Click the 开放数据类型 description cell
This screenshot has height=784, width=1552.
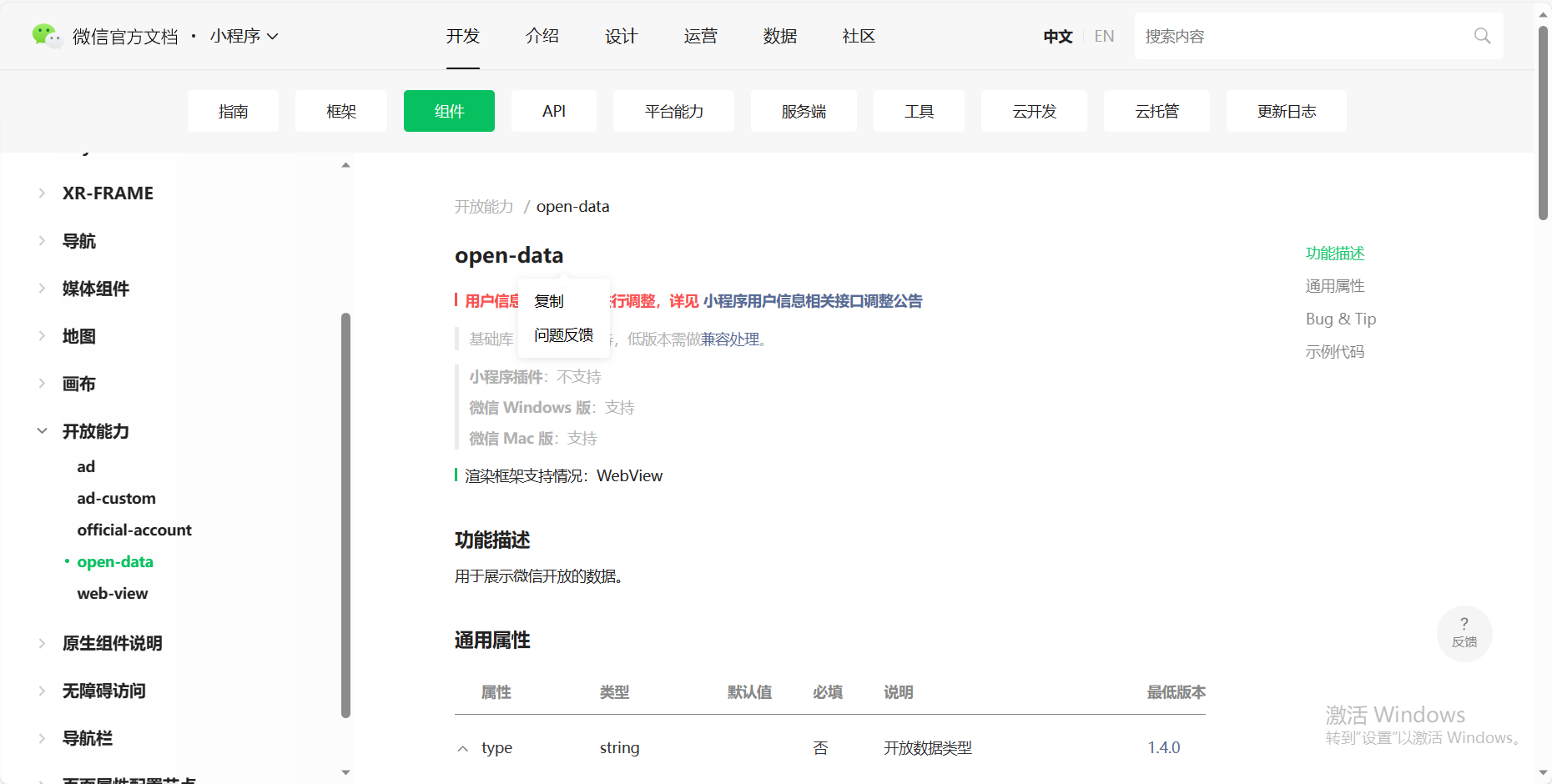click(928, 748)
